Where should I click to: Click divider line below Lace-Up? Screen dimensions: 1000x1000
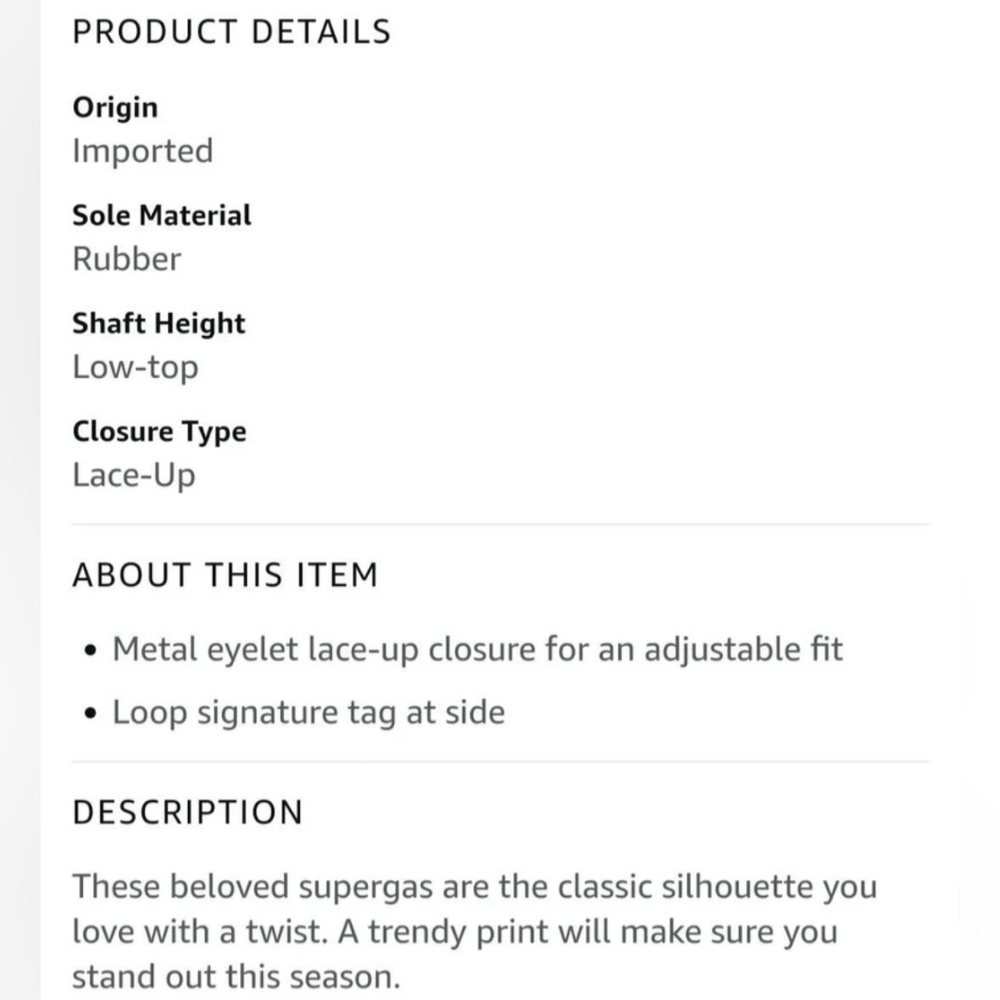point(501,524)
